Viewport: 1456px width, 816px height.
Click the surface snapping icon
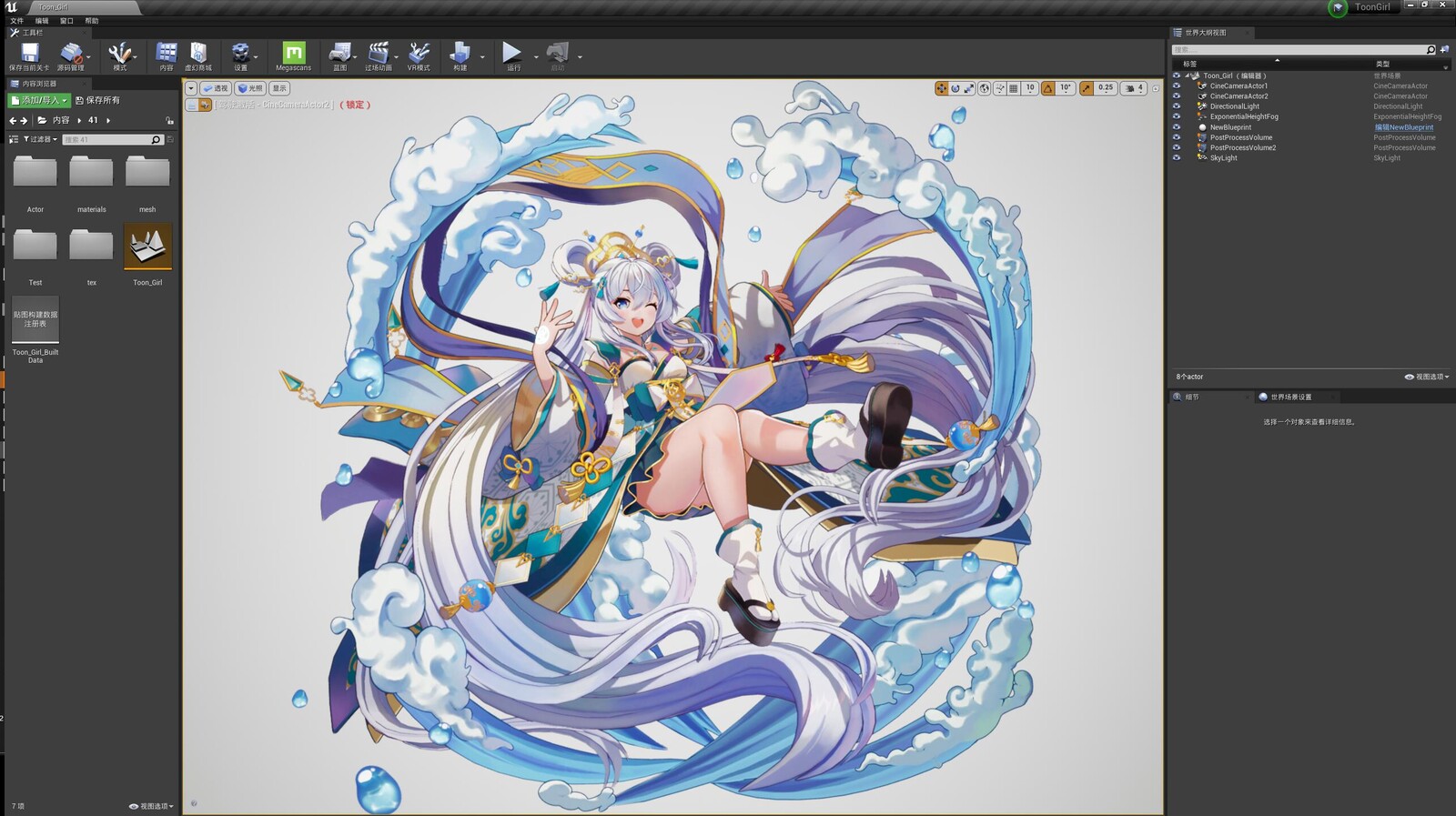pyautogui.click(x=1000, y=88)
